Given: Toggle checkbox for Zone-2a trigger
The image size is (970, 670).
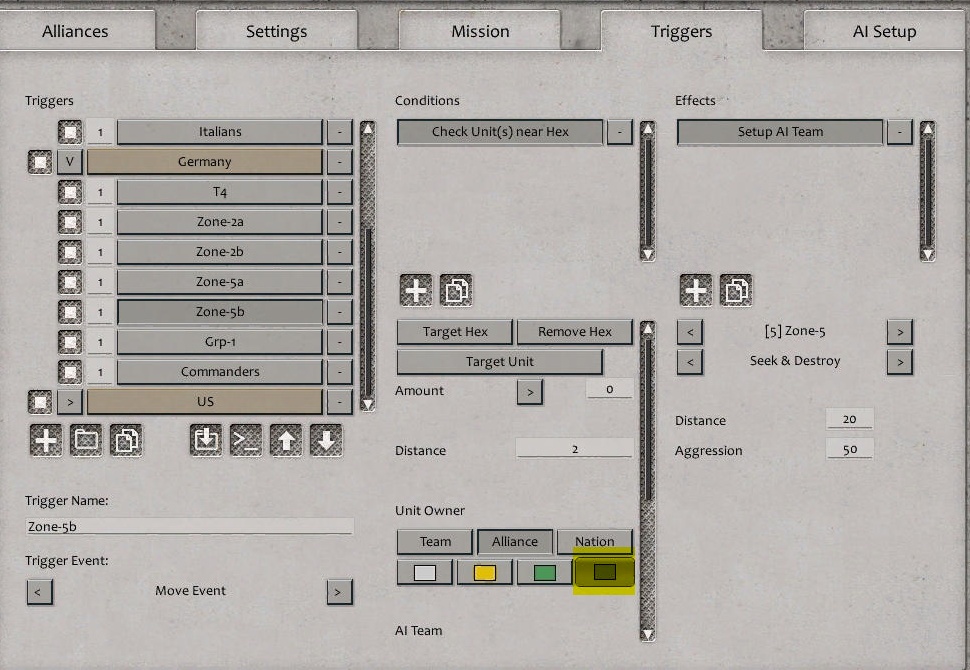Looking at the screenshot, I should coord(70,222).
